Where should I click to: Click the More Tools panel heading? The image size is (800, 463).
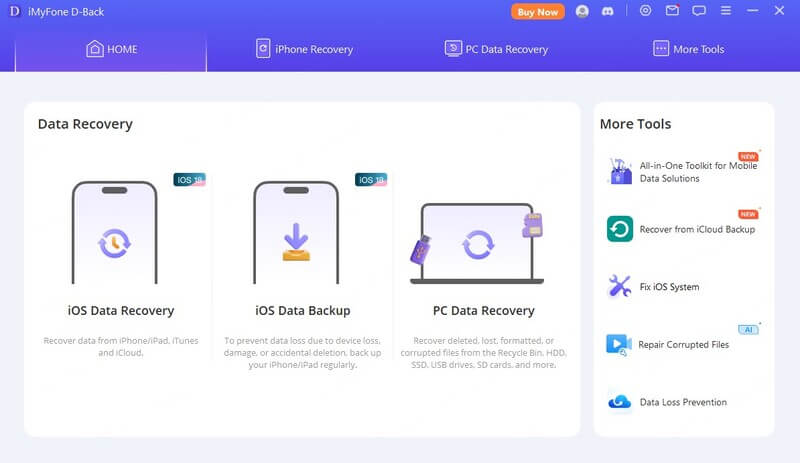[x=635, y=124]
